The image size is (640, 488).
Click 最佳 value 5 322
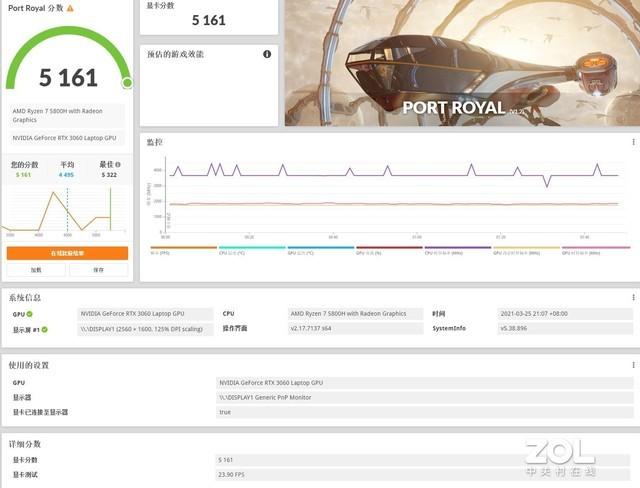coord(109,175)
